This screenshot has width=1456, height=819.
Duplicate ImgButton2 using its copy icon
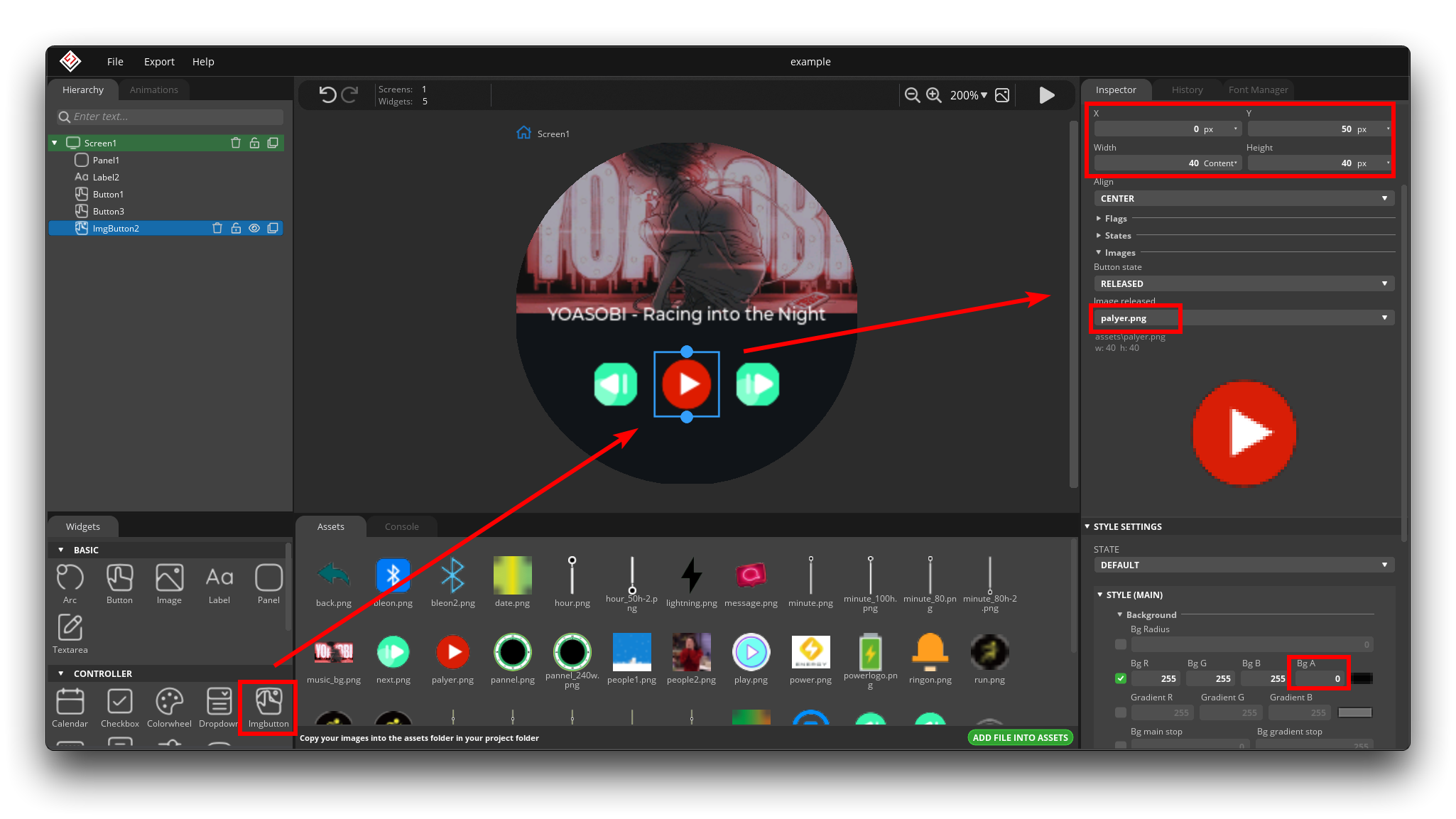tap(273, 228)
